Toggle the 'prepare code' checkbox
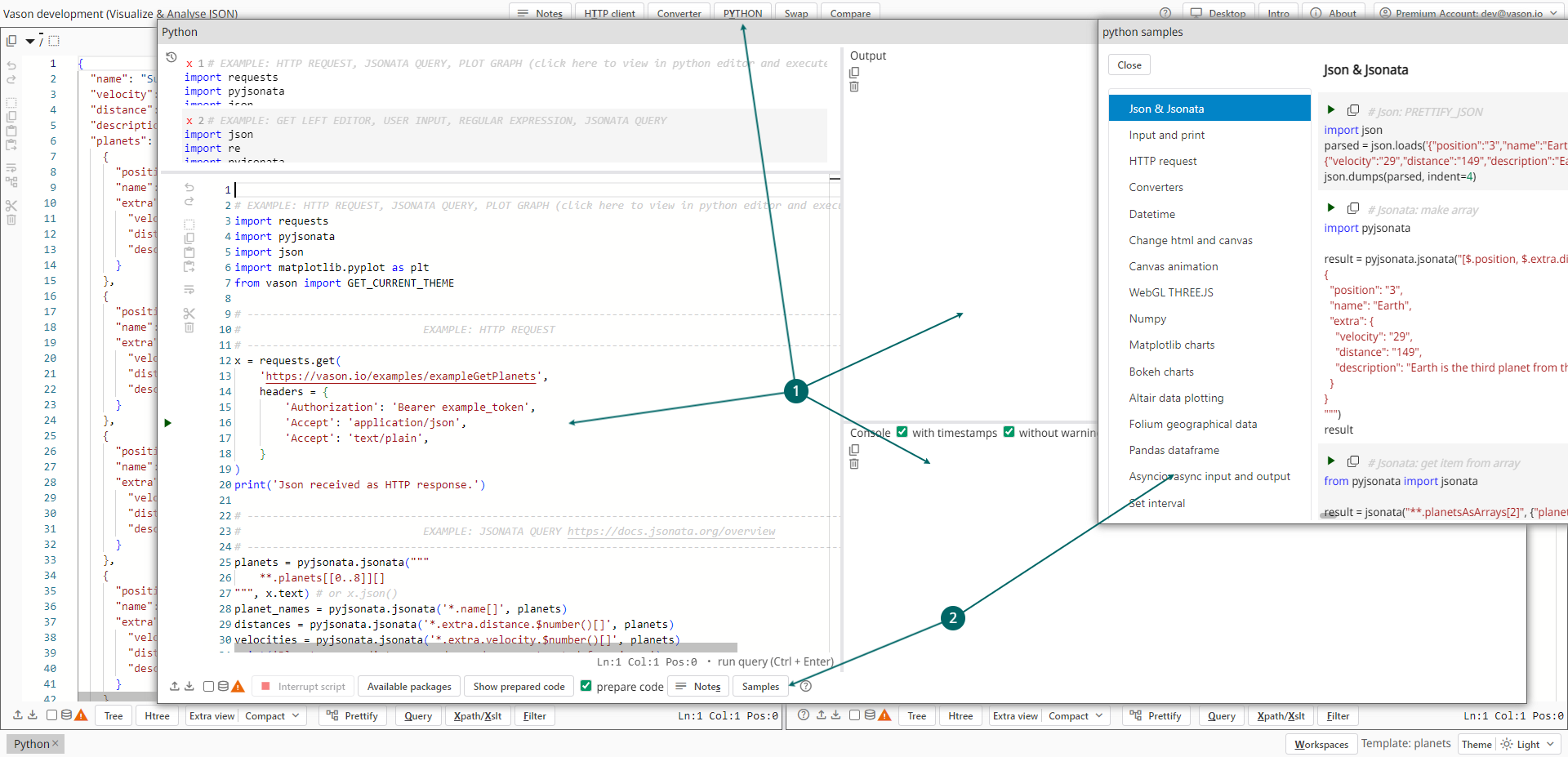Viewport: 1568px width, 757px height. pyautogui.click(x=586, y=686)
